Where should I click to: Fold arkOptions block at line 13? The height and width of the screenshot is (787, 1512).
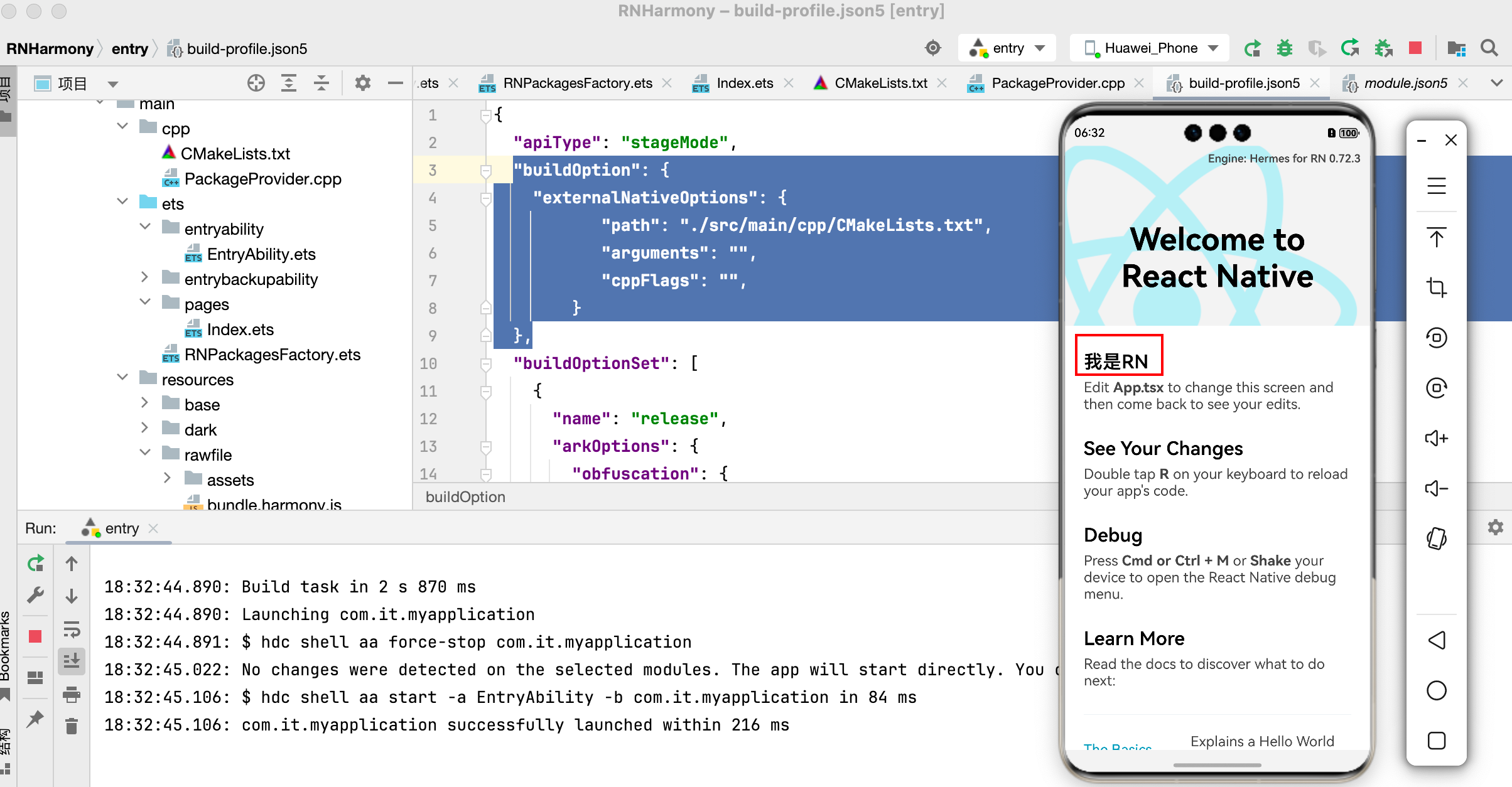(486, 447)
